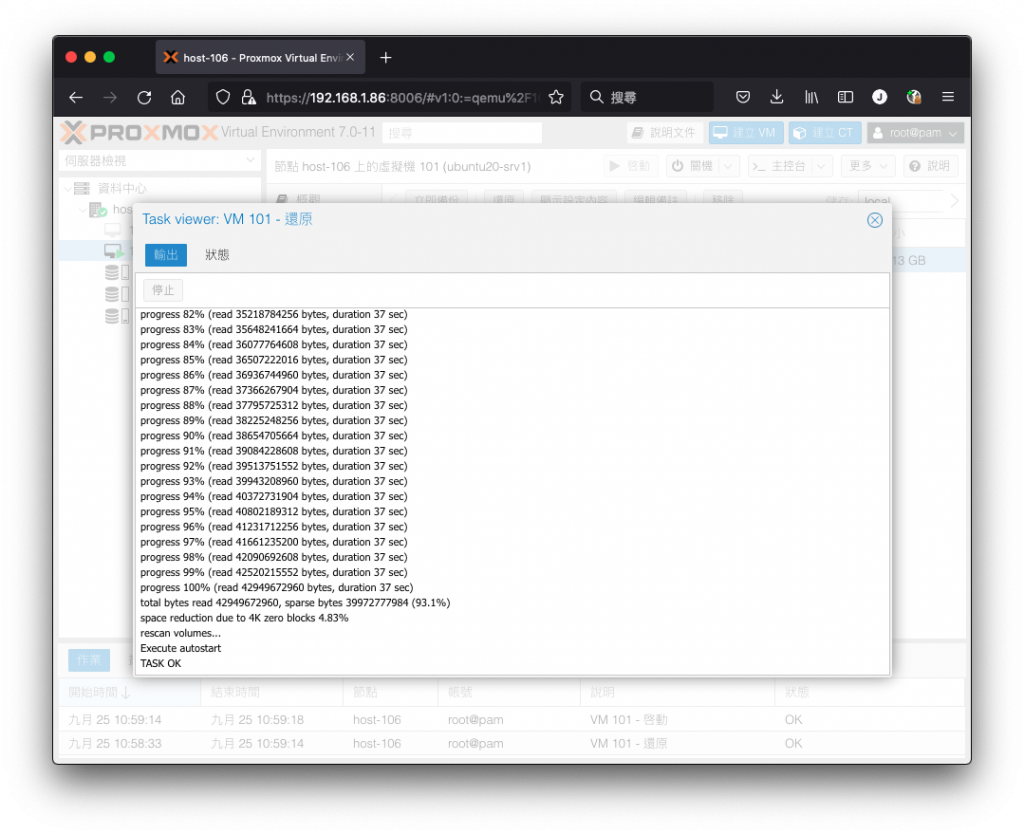Click the 帳號 column header

coord(508,692)
